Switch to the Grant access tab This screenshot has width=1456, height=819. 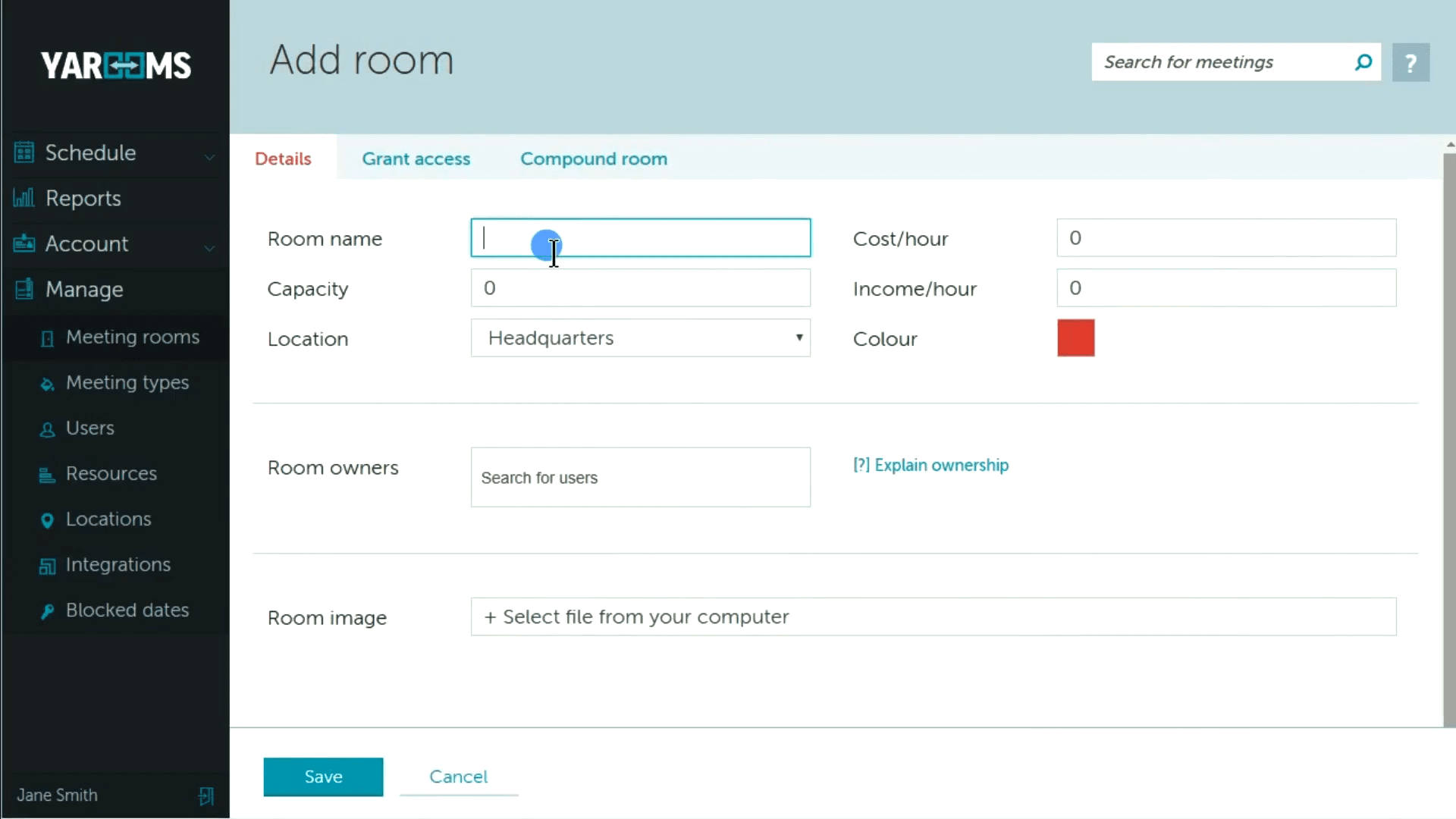pyautogui.click(x=416, y=158)
